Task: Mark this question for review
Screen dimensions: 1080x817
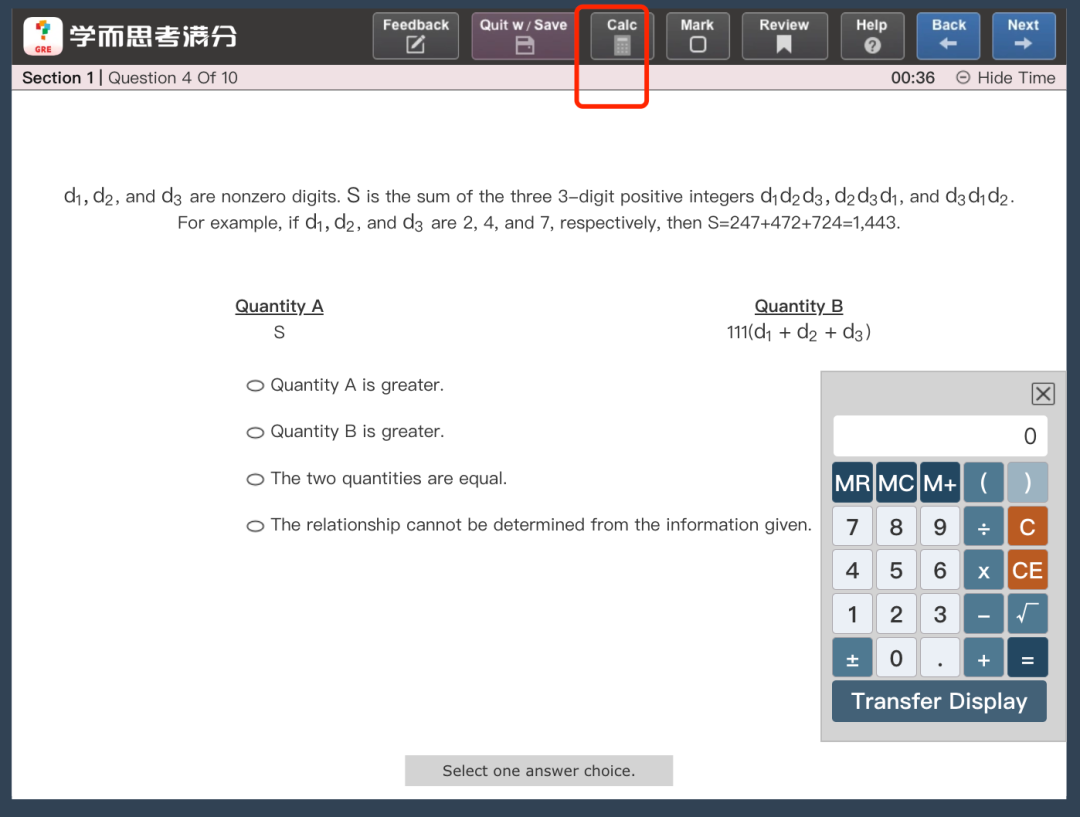Action: pos(697,36)
